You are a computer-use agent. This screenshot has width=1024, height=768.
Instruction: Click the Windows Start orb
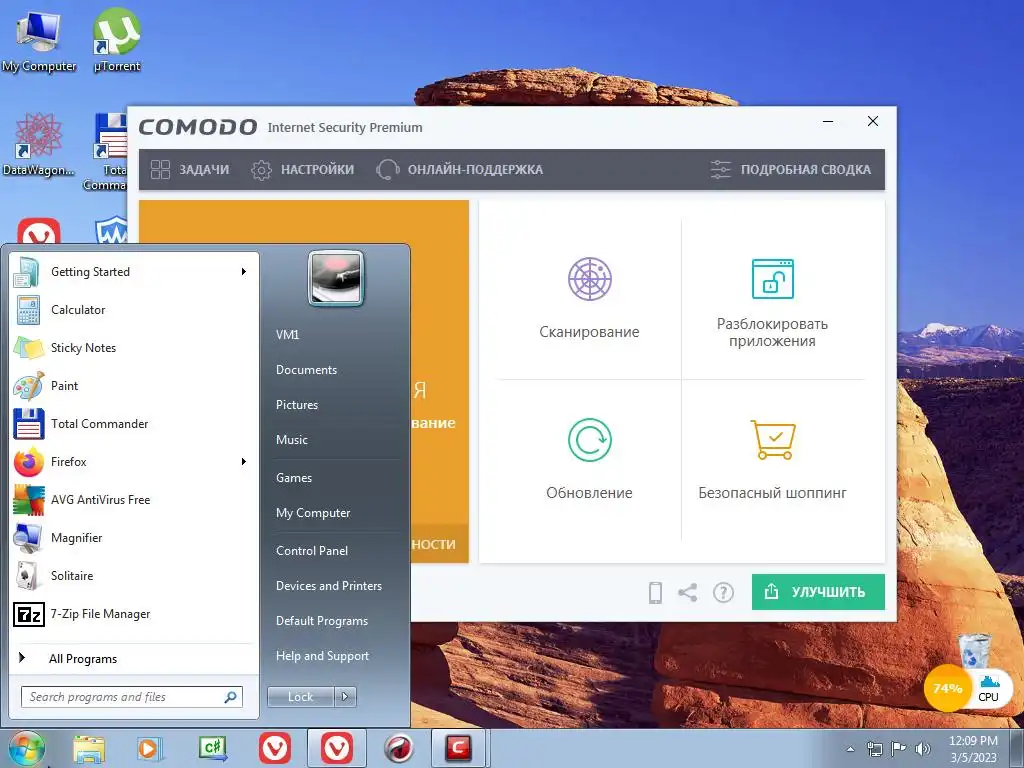pos(26,748)
